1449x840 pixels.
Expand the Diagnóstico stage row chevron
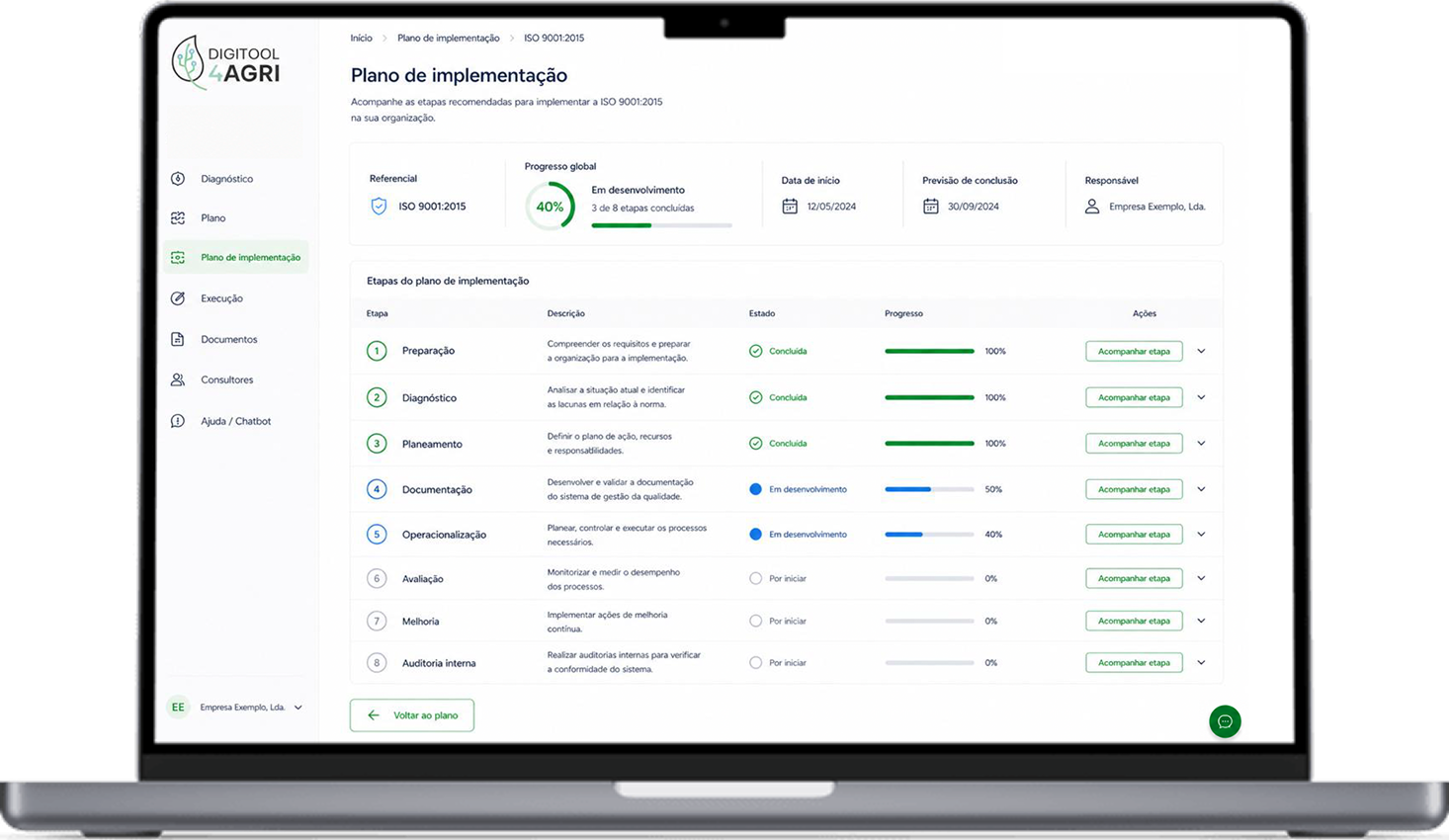[x=1201, y=397]
